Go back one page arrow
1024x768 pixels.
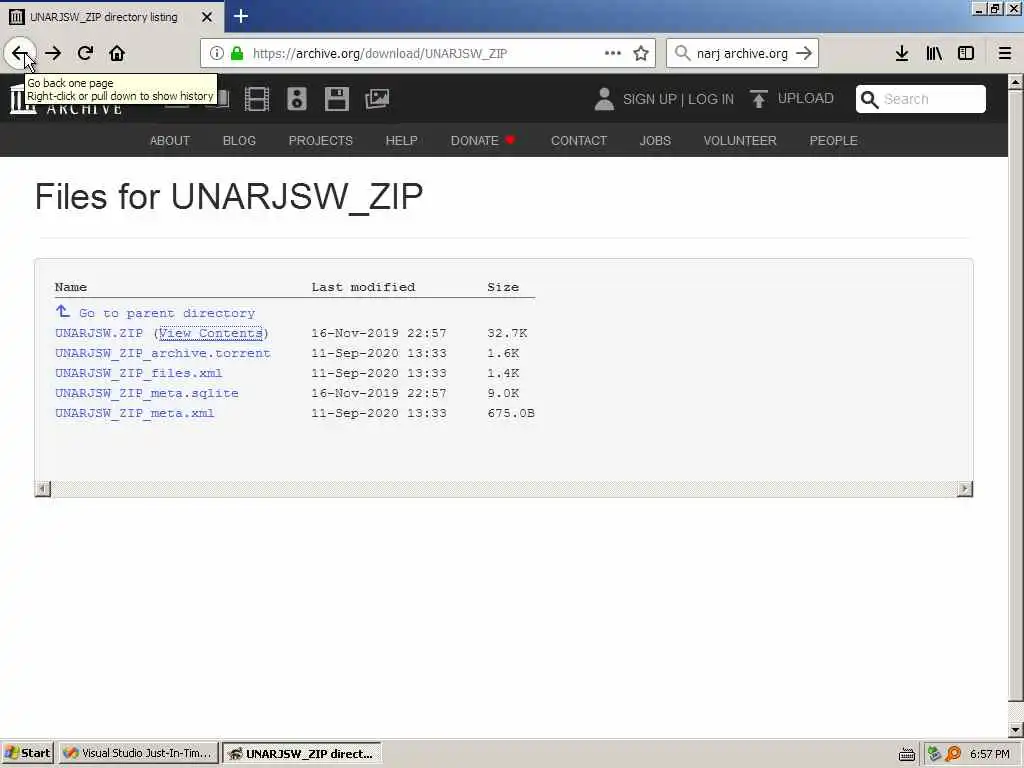coord(20,53)
